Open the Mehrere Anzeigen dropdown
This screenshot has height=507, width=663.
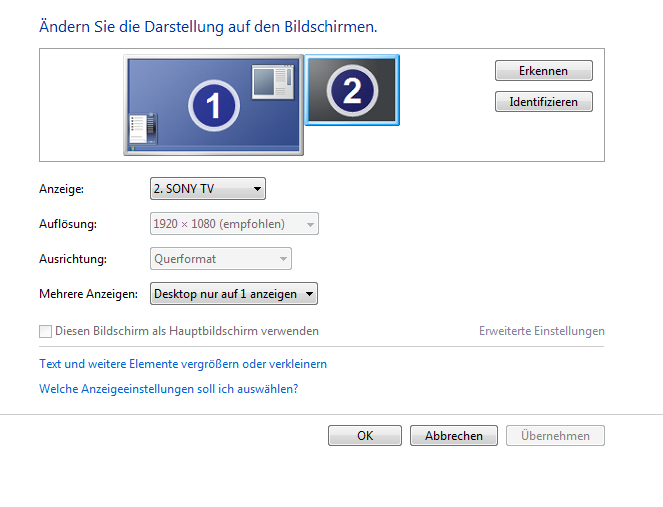pos(234,294)
